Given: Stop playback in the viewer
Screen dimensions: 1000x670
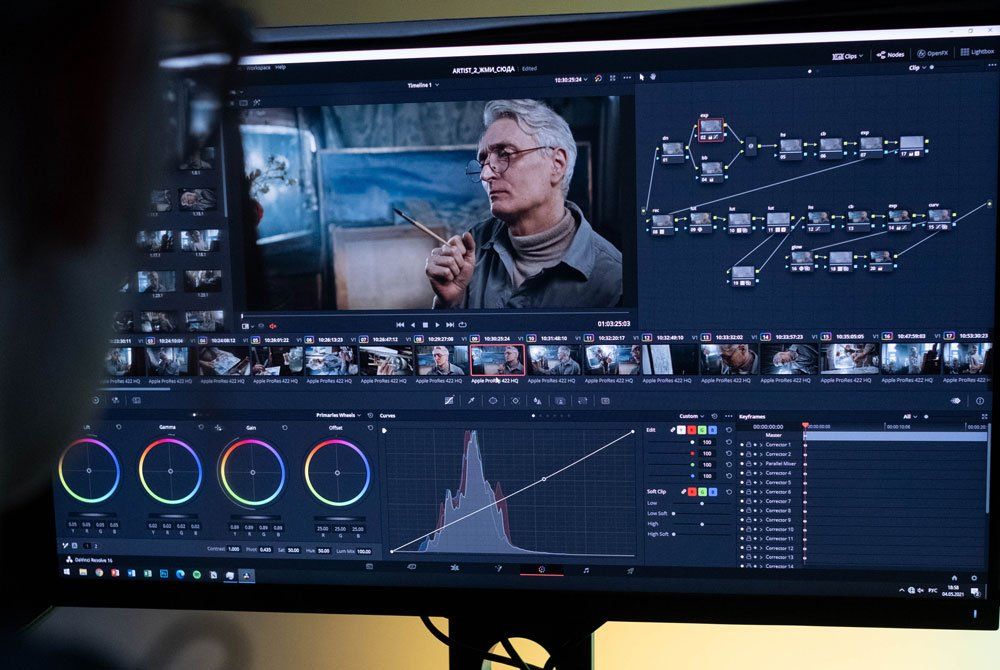Looking at the screenshot, I should coord(425,325).
